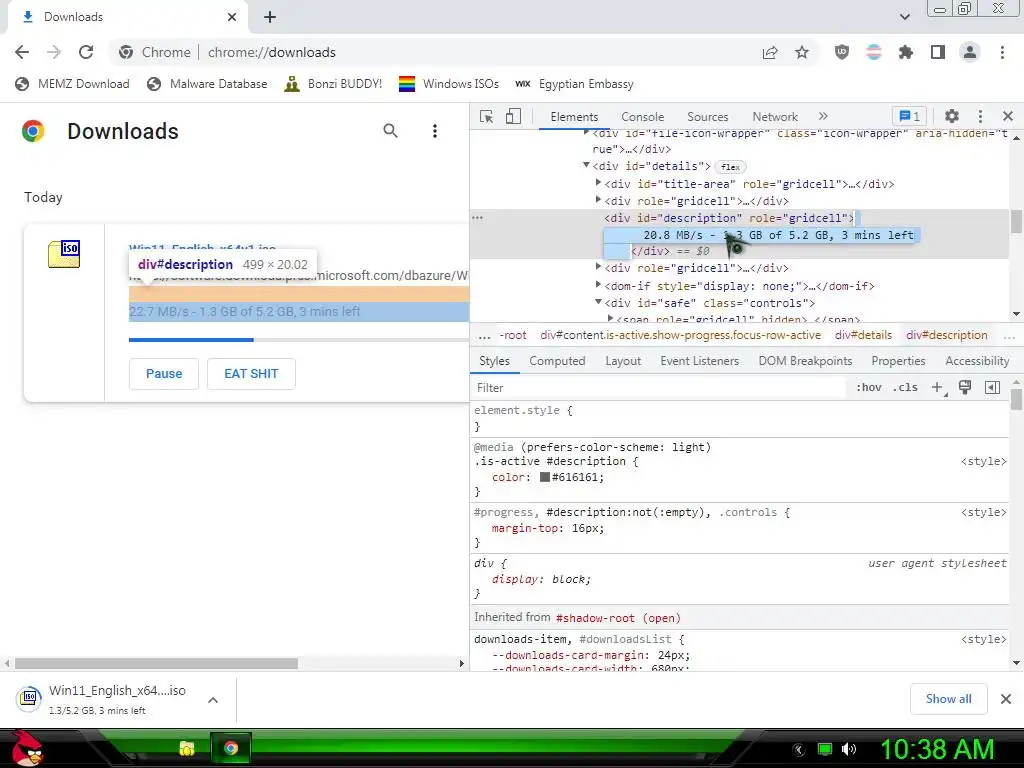This screenshot has height=768, width=1024.
Task: Open the taskbar volume speaker icon
Action: (x=848, y=749)
